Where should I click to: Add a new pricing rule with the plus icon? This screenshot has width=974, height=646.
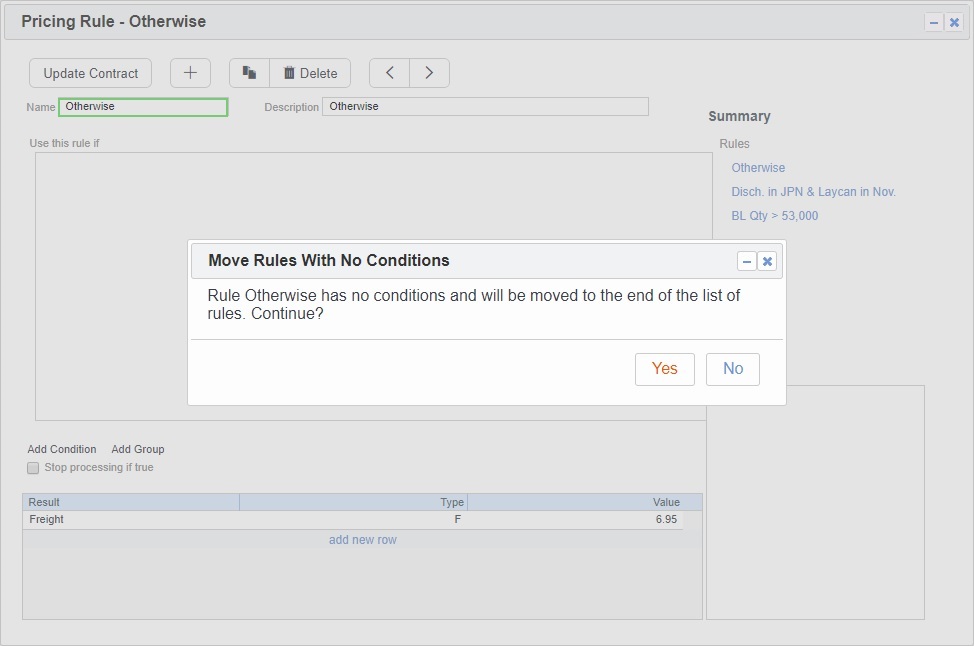click(x=190, y=72)
